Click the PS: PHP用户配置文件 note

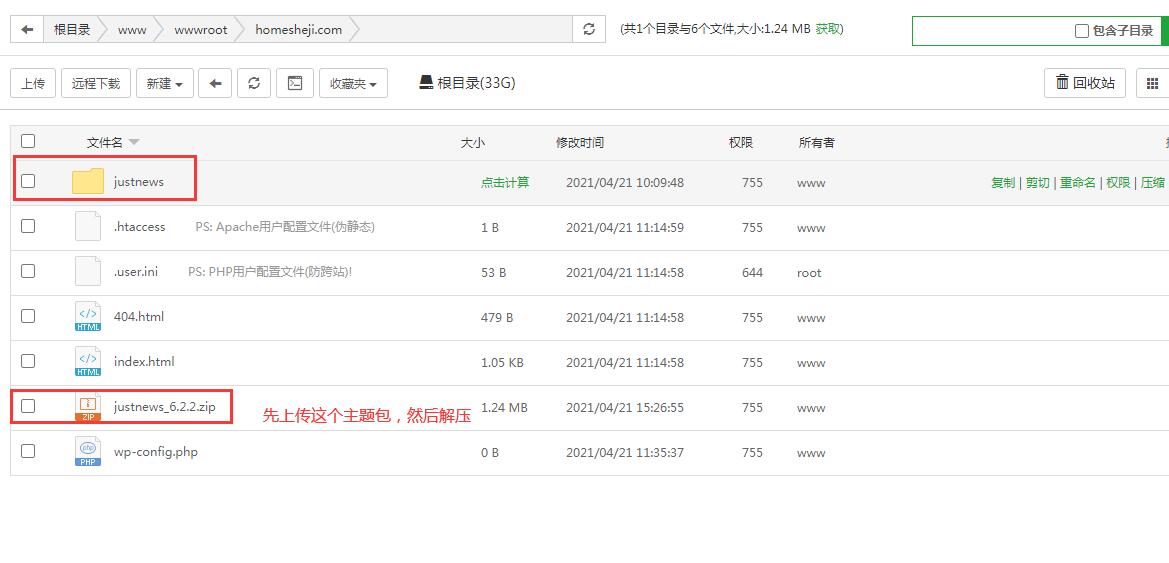point(269,272)
